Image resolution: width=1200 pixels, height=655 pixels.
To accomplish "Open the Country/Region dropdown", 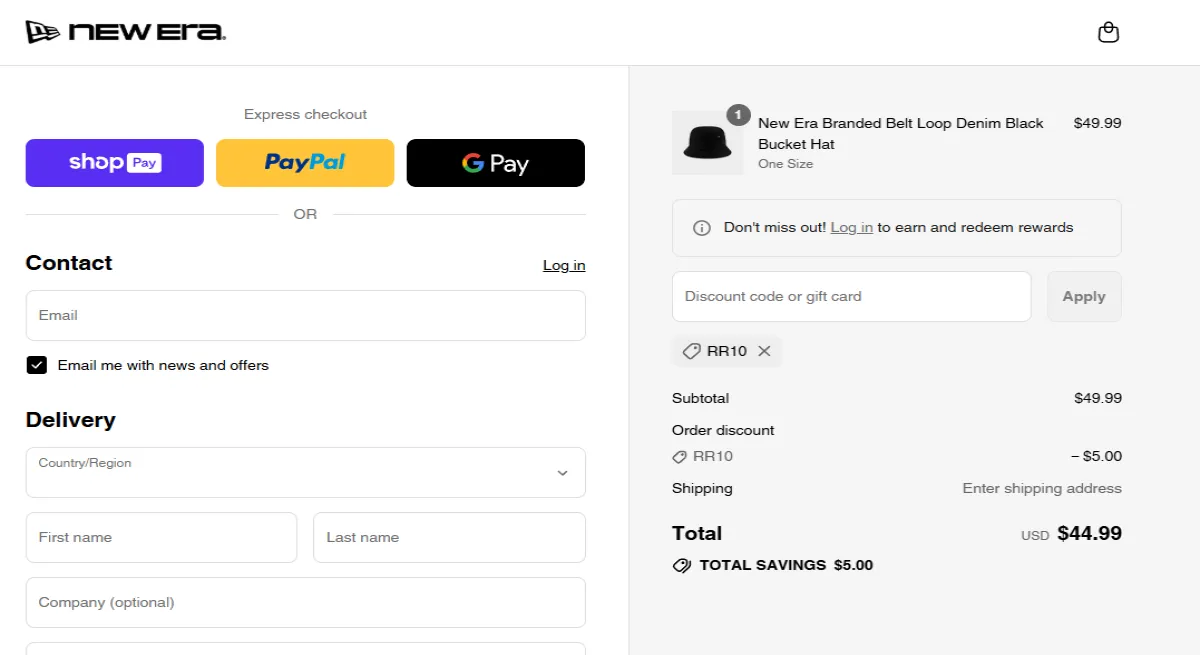I will coord(306,472).
